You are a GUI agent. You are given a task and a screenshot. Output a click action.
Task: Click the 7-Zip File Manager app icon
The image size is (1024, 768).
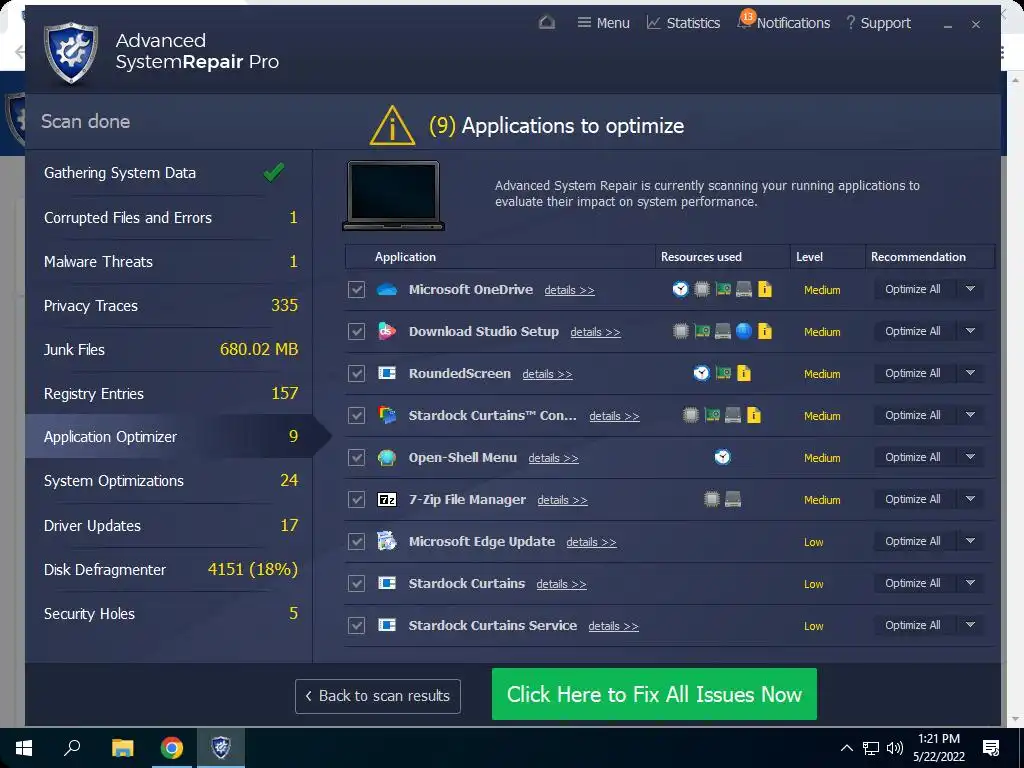tap(387, 500)
